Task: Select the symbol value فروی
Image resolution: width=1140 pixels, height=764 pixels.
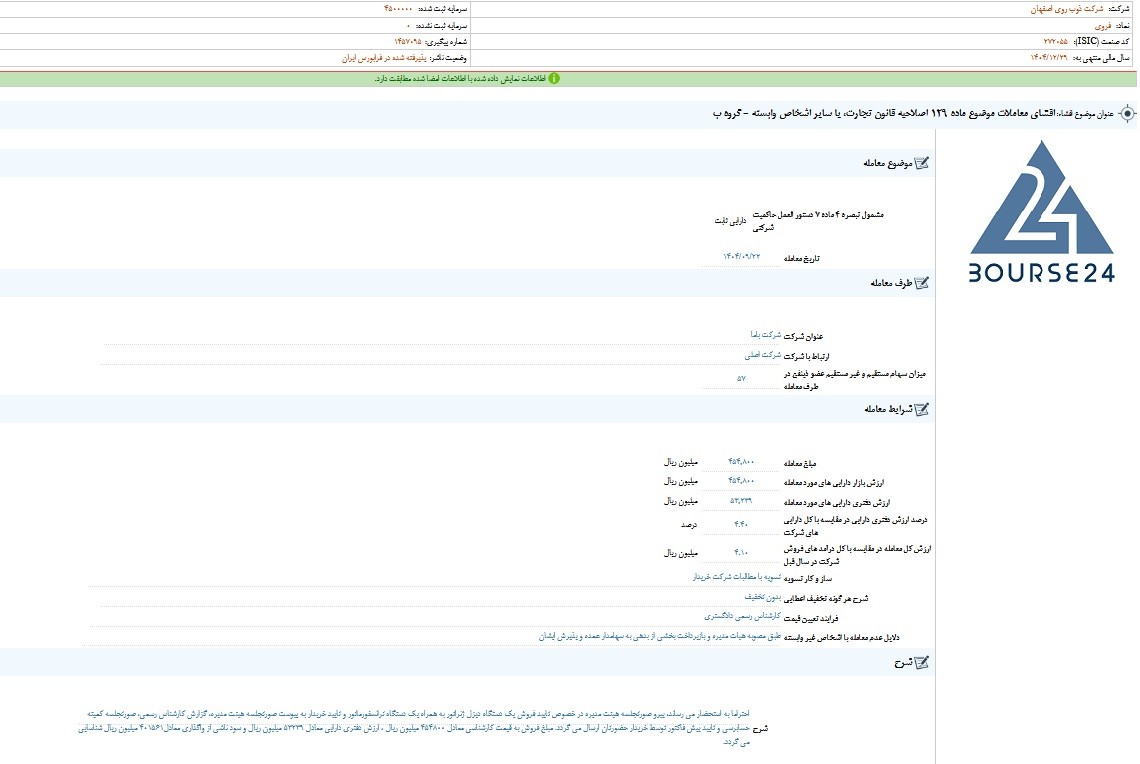Action: click(1103, 25)
